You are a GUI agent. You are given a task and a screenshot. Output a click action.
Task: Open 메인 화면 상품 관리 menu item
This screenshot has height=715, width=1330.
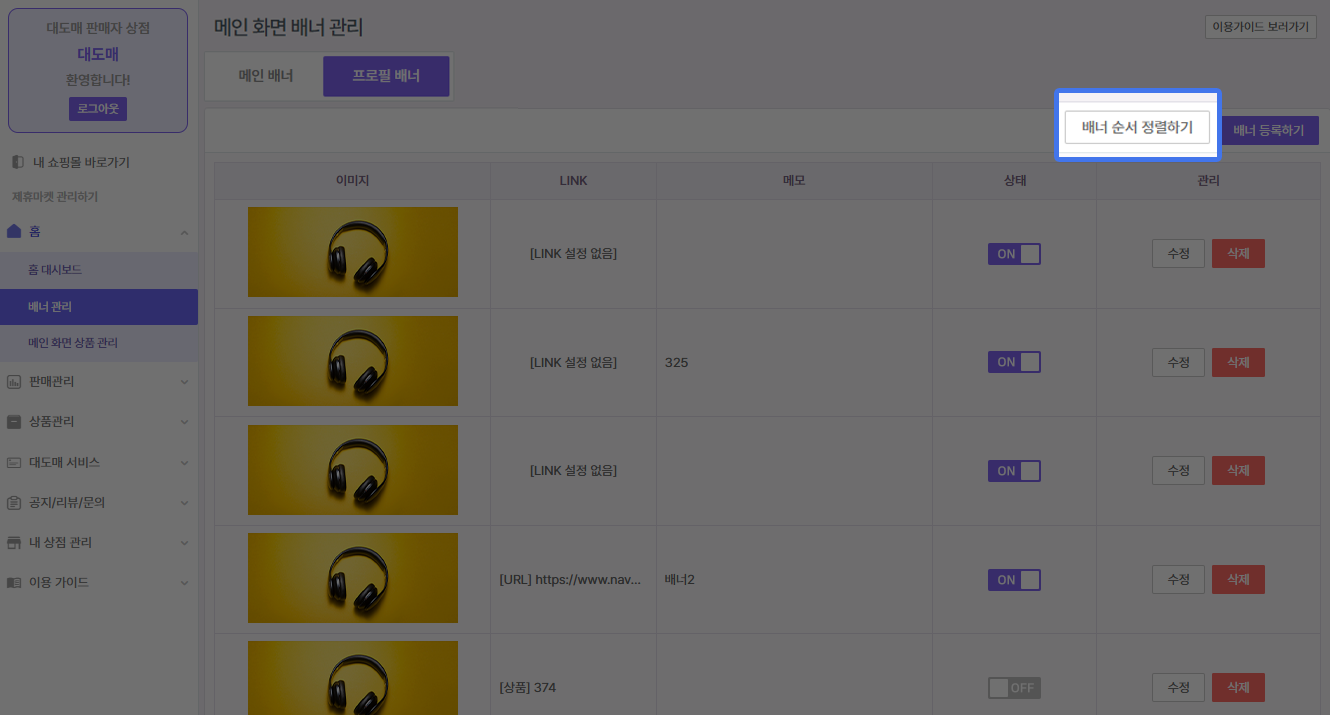point(73,343)
